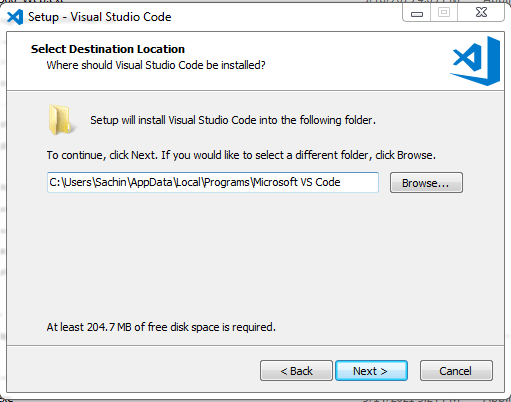Screen dimensions: 511x402
Task: Click the background window strip below the dialog
Action: pyautogui.click(x=255, y=400)
